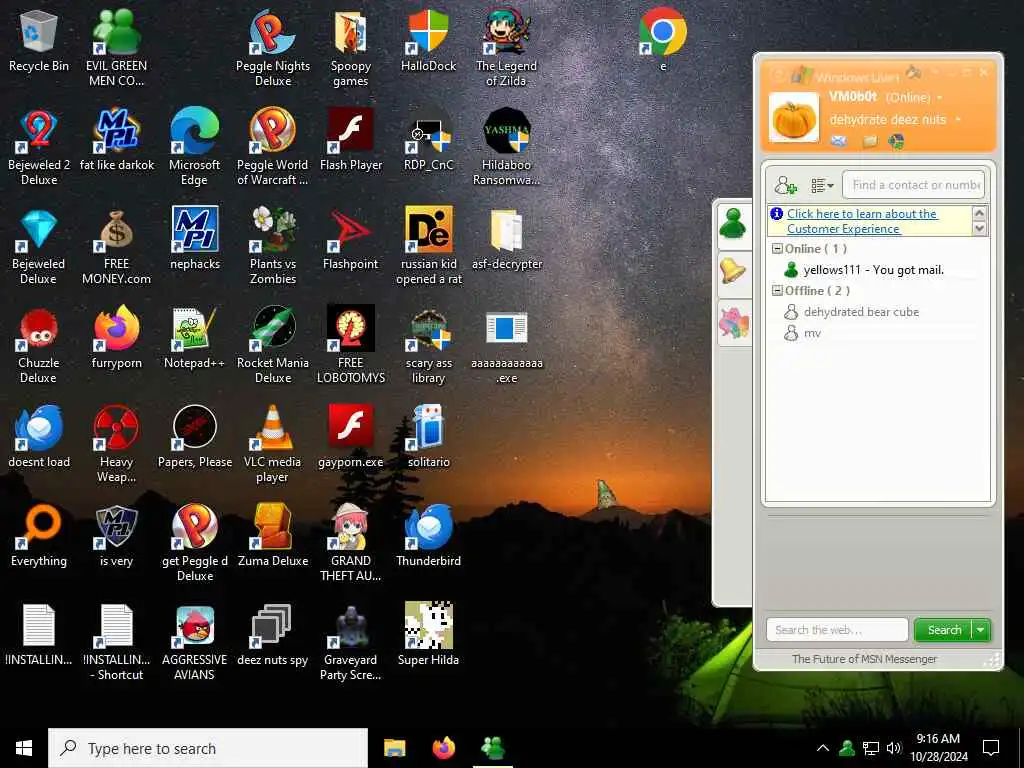This screenshot has height=768, width=1024.
Task: Open the network tray icon
Action: pyautogui.click(x=871, y=748)
